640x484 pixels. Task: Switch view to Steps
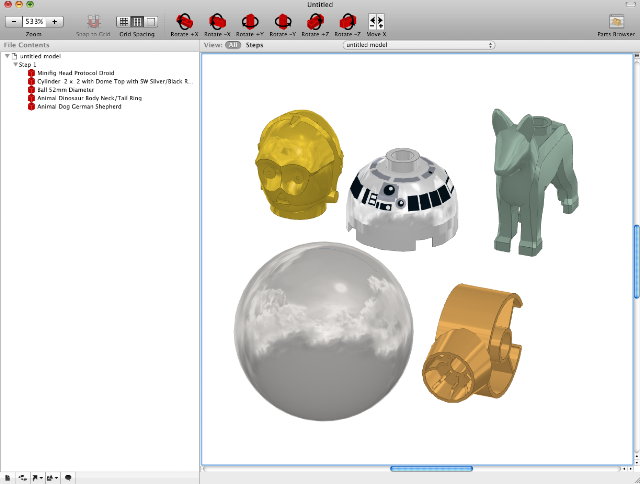pyautogui.click(x=254, y=45)
